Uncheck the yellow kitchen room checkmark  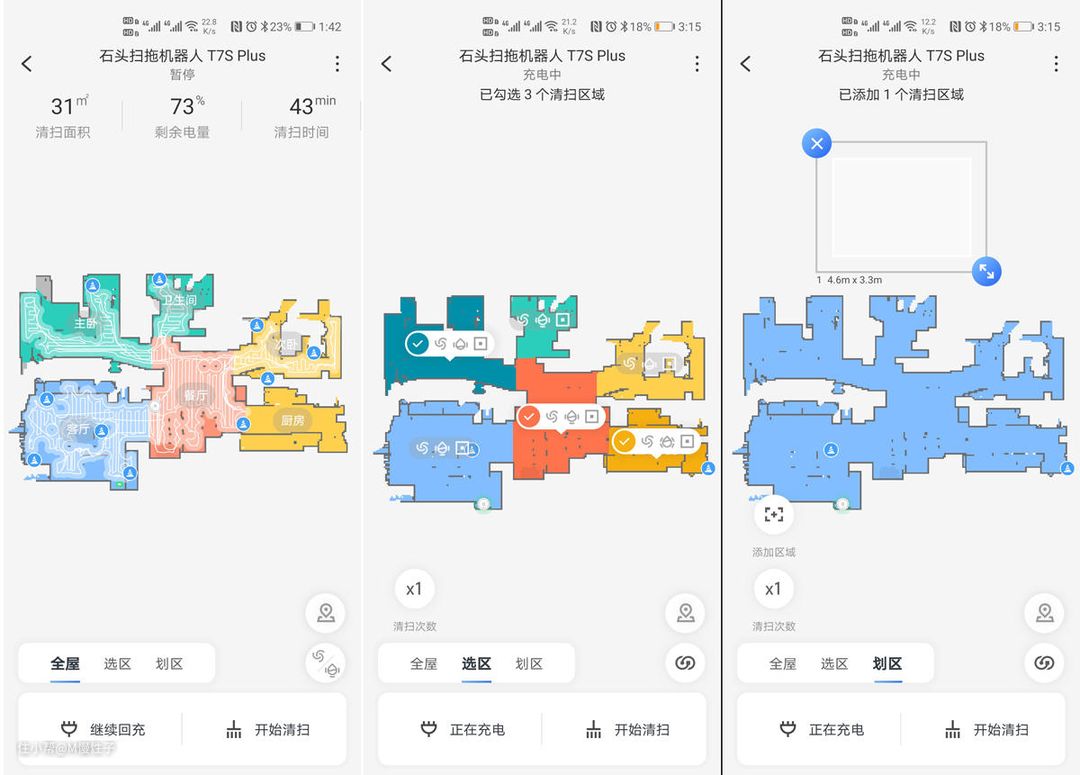pyautogui.click(x=624, y=441)
